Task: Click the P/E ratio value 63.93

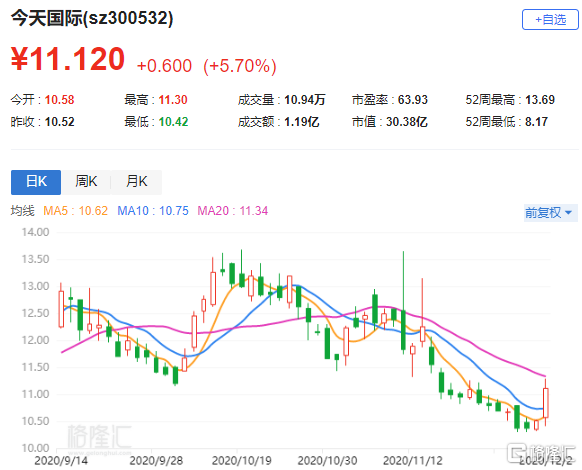Action: (413, 100)
